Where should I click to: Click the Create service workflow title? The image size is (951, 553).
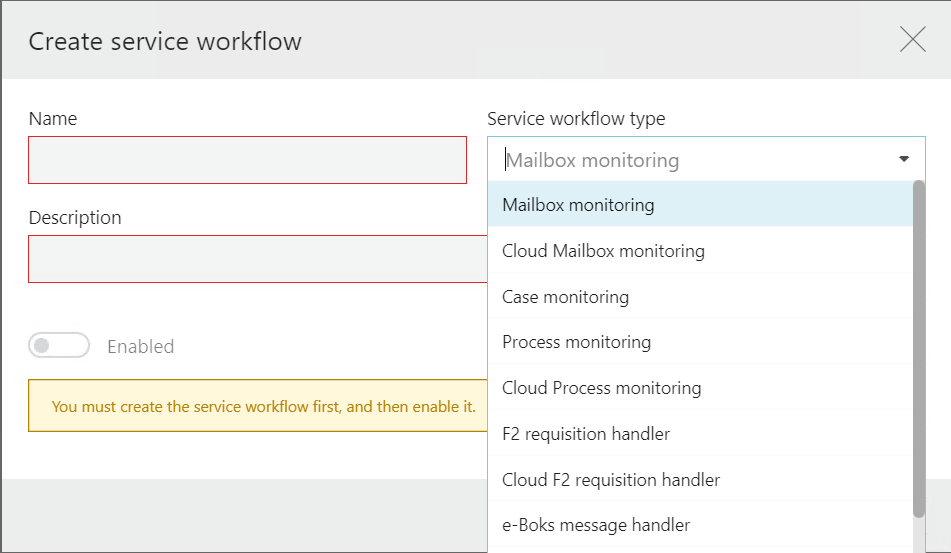click(x=165, y=41)
